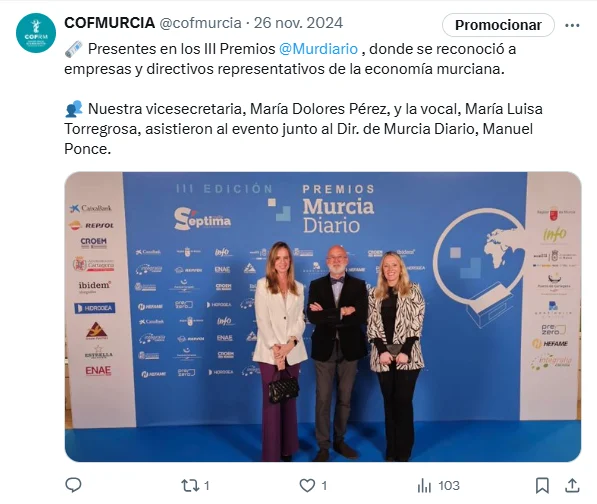
Task: Open the Premios Murcia Diario photo
Action: pos(323,317)
